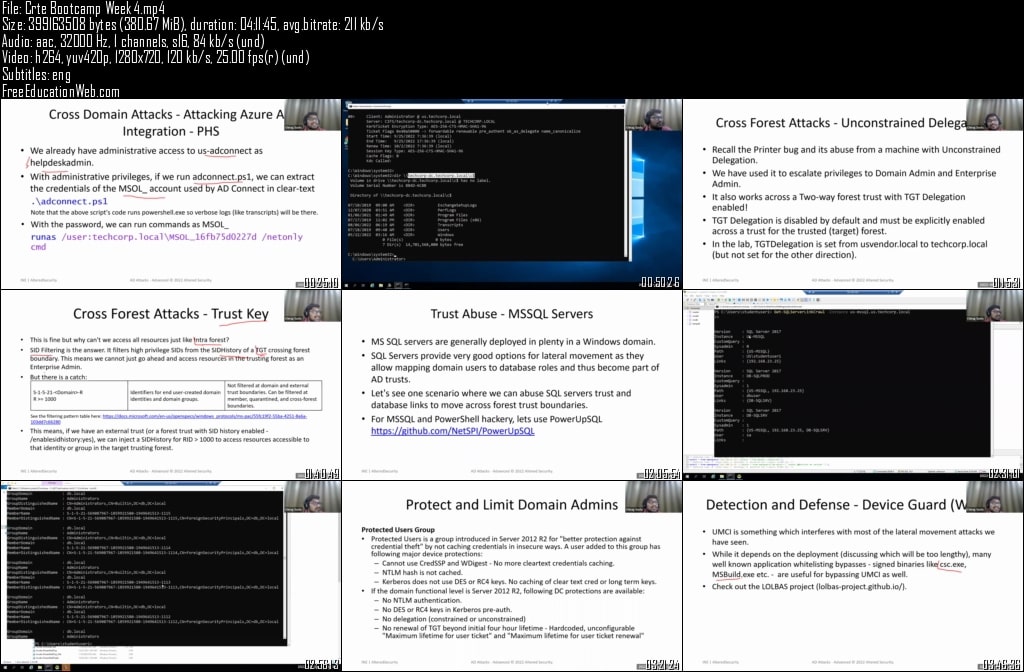
Task: Click the 'Size: 399163508 bytes' header line
Action: tap(193, 25)
